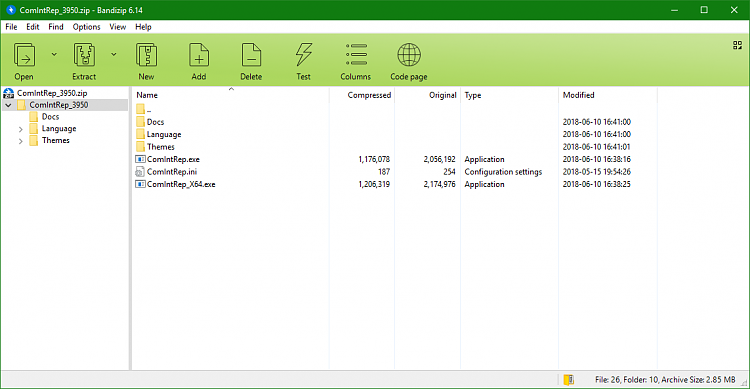Click the Docs folder icon in file list

[x=140, y=122]
